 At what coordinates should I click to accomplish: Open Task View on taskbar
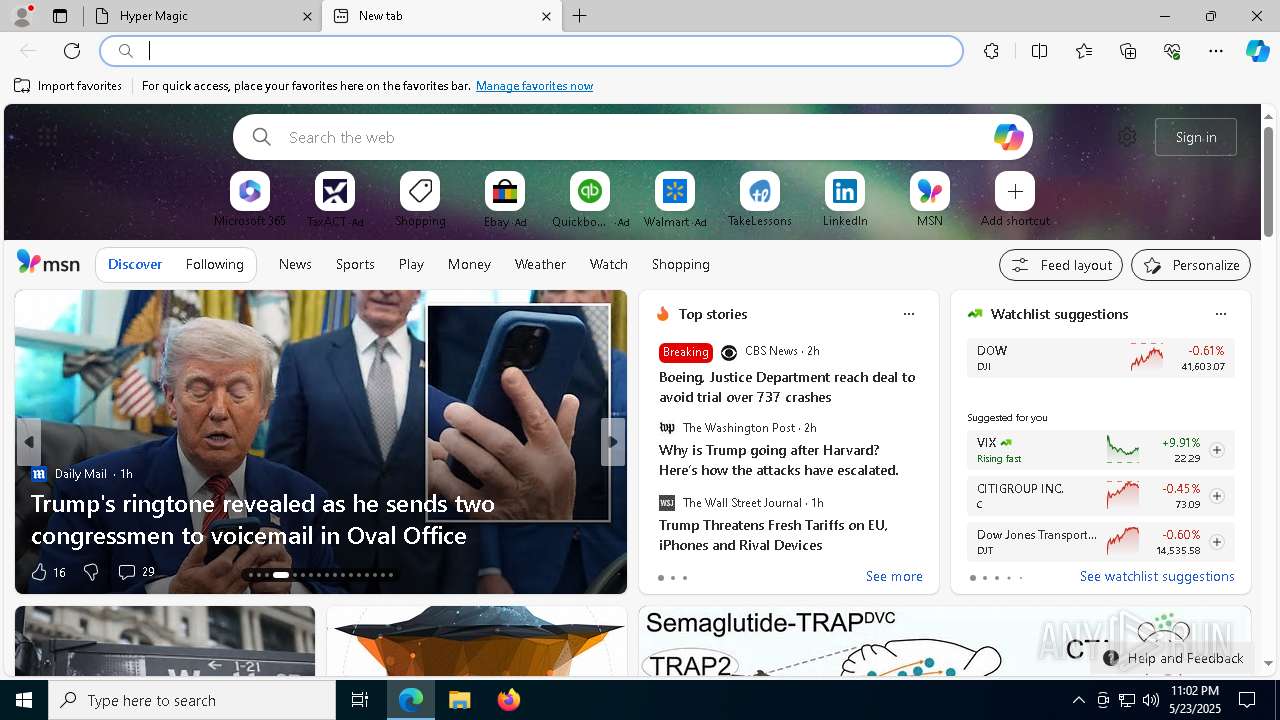360,700
